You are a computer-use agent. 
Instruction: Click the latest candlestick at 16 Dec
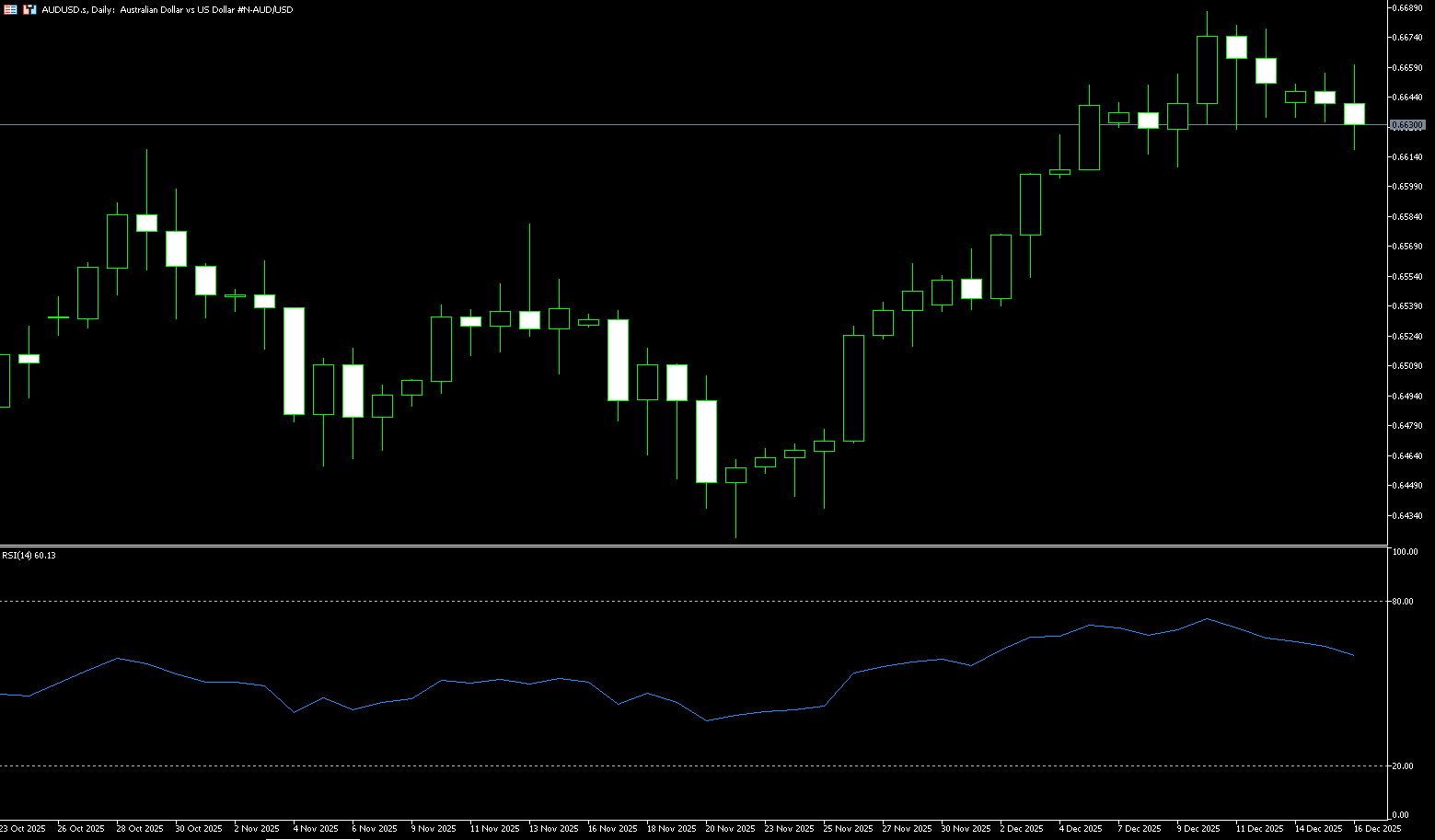(1354, 114)
